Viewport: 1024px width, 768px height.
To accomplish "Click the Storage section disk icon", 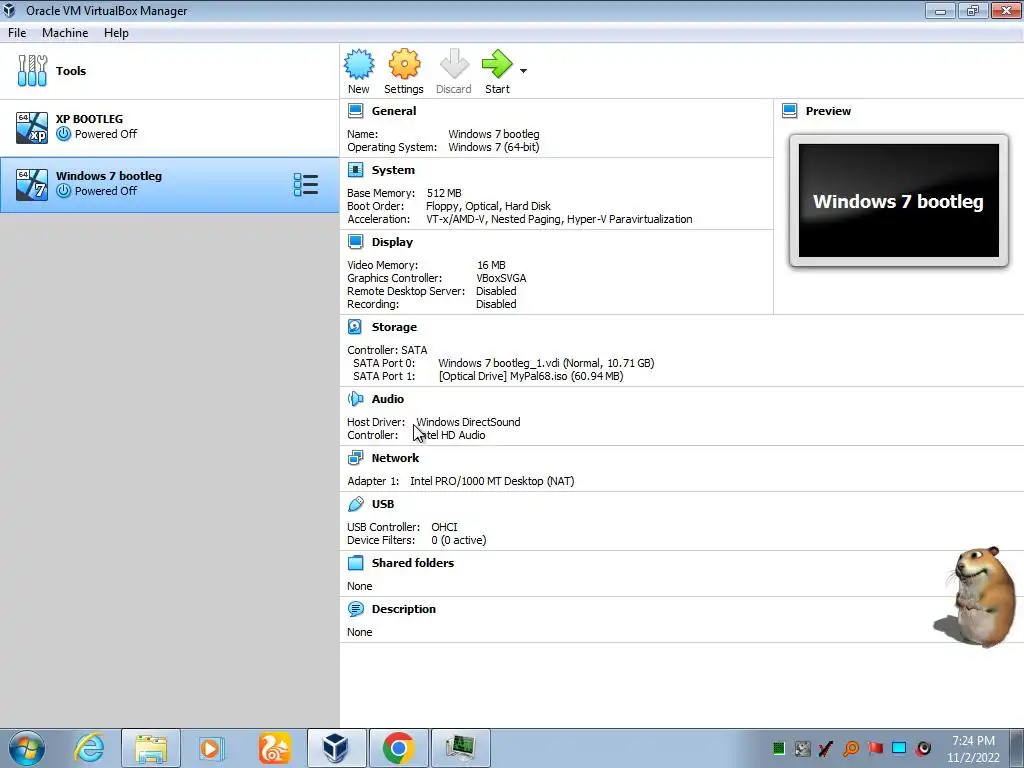I will pos(355,327).
